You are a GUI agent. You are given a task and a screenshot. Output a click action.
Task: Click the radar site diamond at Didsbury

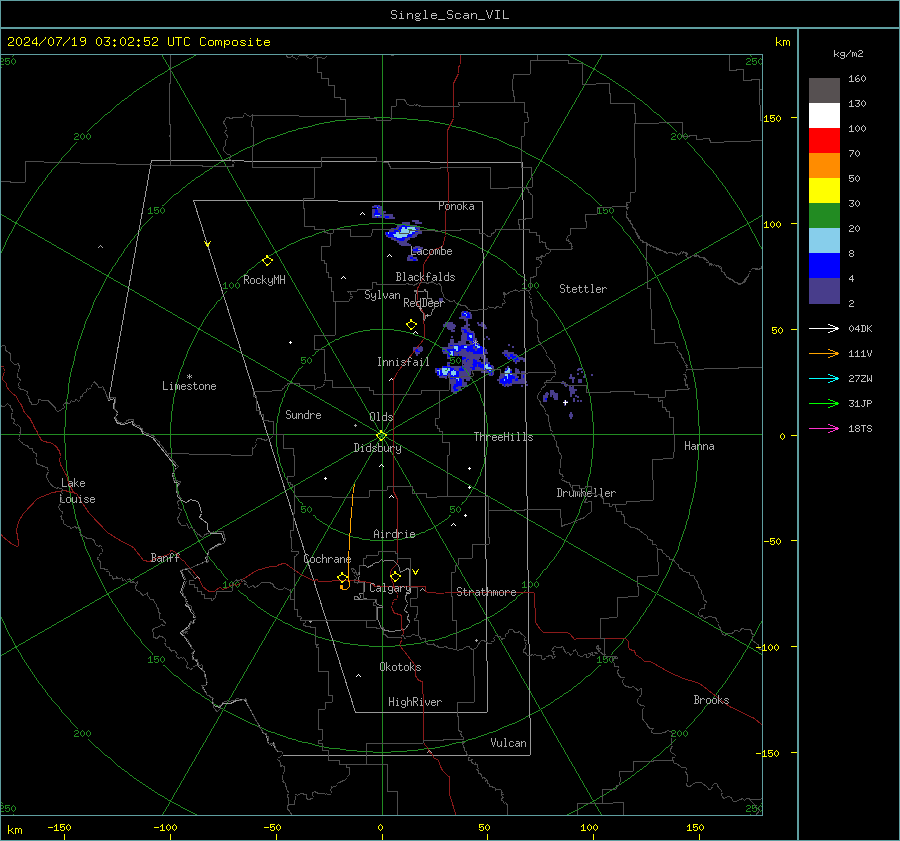point(382,436)
